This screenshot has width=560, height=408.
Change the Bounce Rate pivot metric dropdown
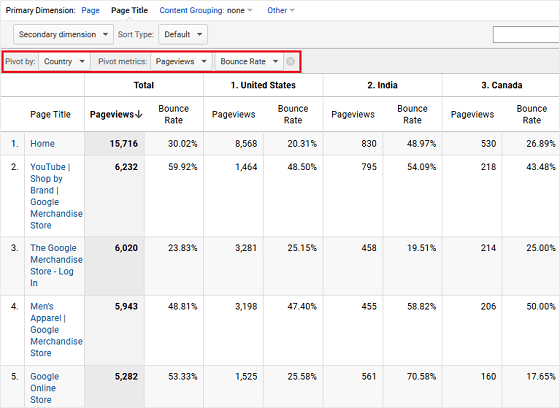(249, 61)
